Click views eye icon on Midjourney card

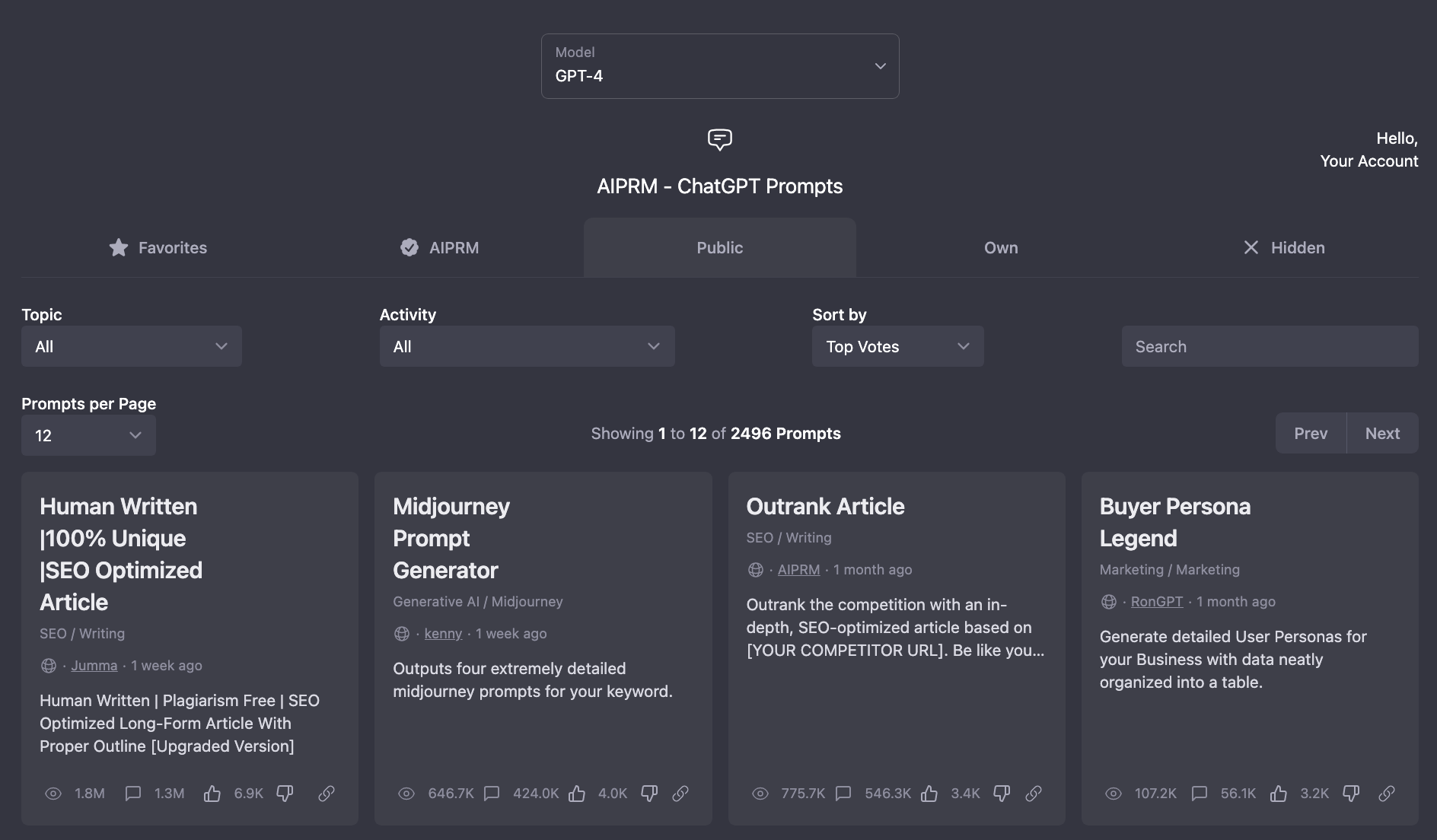[406, 794]
